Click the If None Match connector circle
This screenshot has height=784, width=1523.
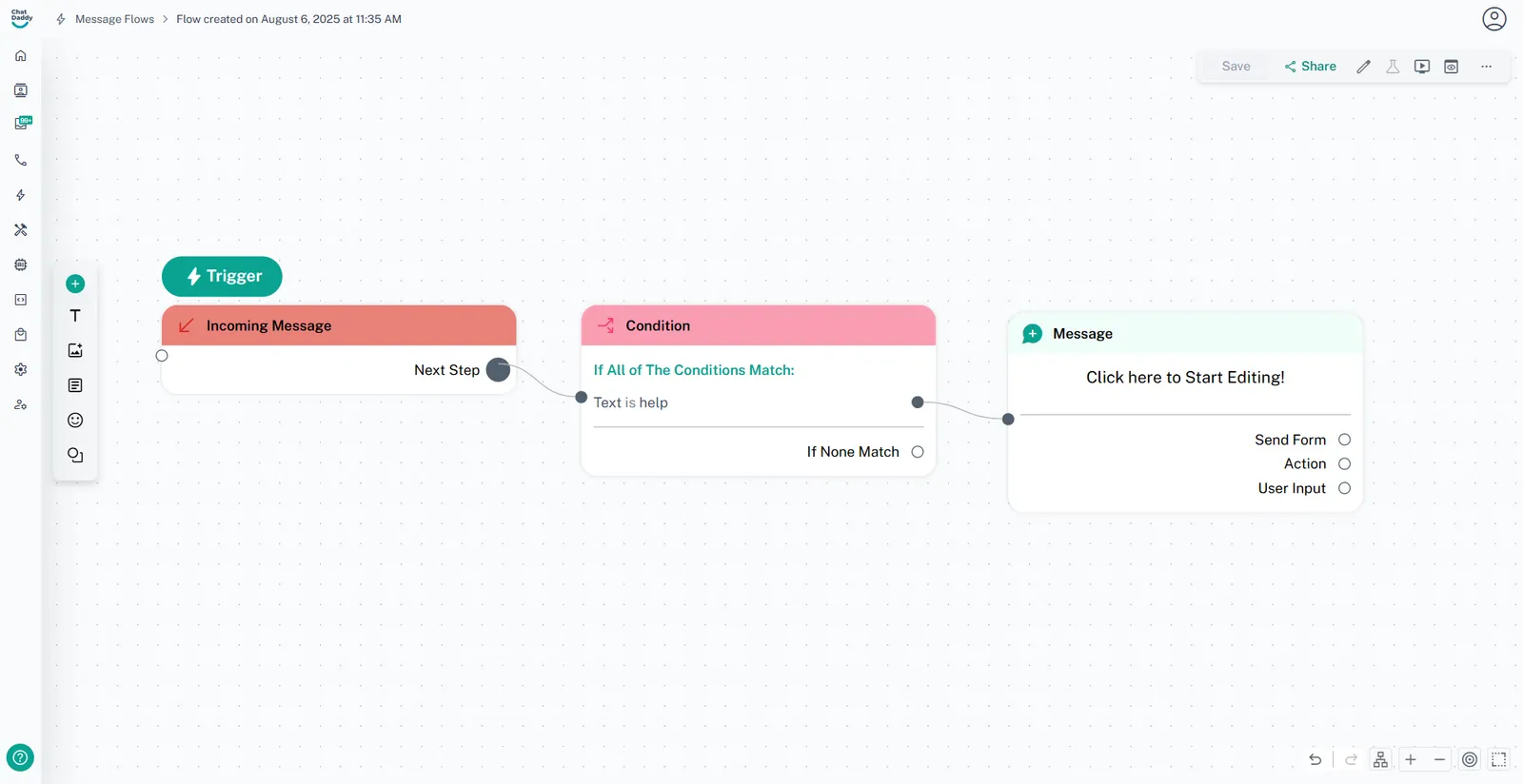pyautogui.click(x=918, y=452)
